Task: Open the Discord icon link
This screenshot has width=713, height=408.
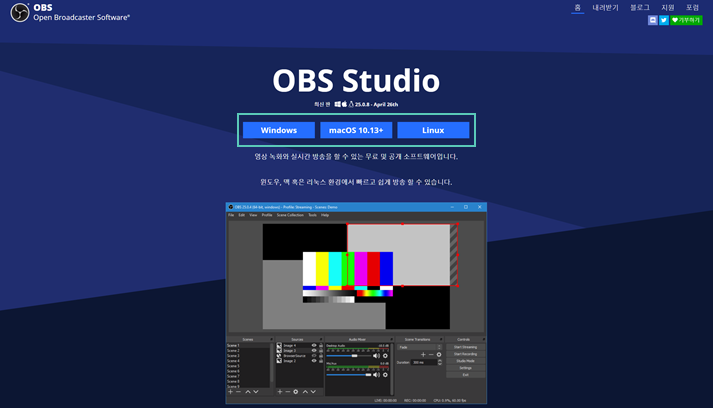Action: [x=653, y=20]
